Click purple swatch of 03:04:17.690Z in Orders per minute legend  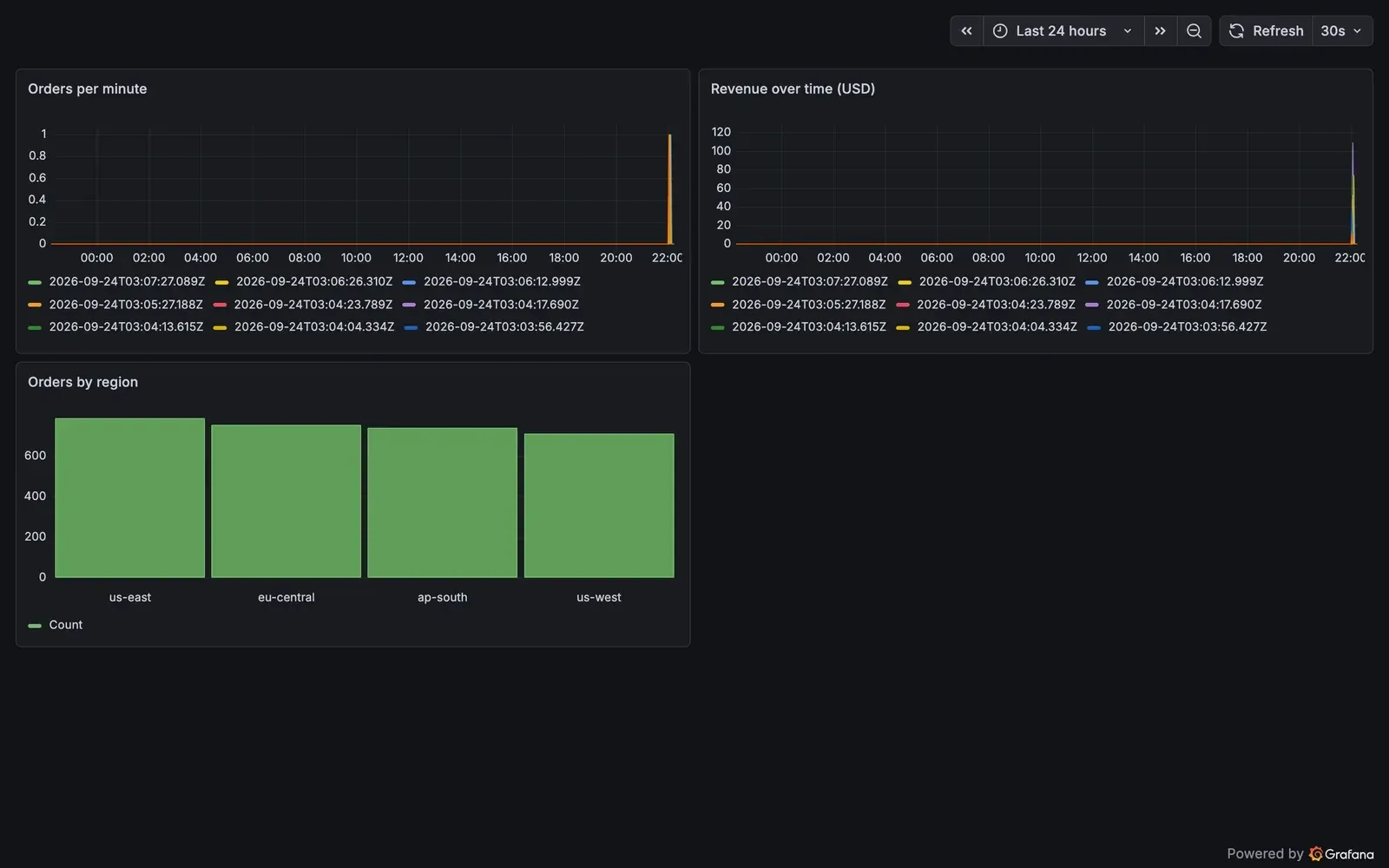tap(409, 305)
